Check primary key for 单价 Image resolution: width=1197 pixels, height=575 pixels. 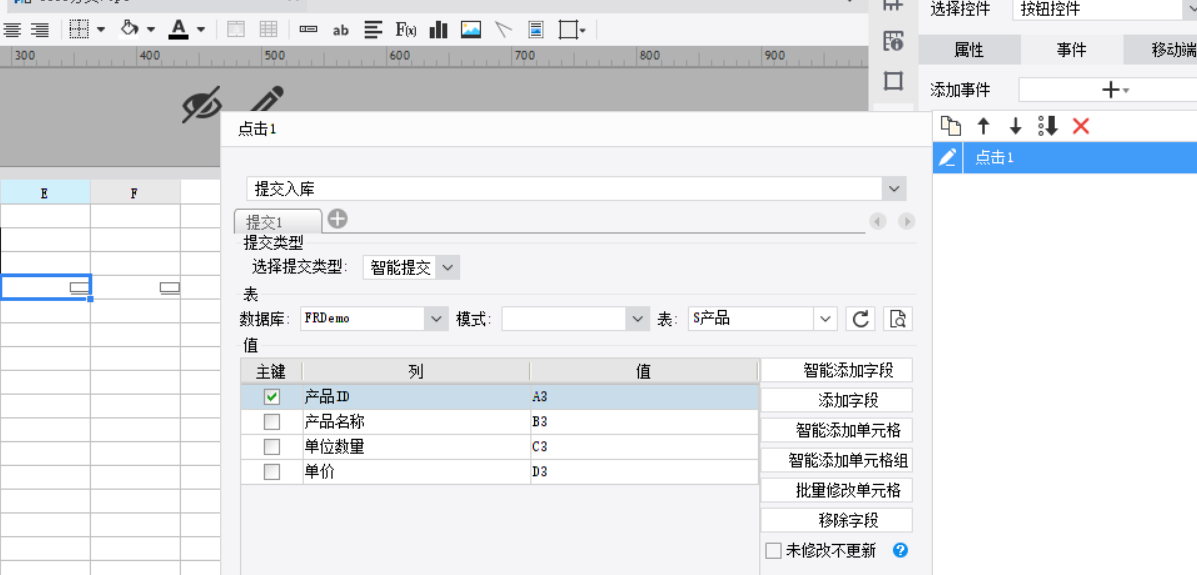[272, 472]
